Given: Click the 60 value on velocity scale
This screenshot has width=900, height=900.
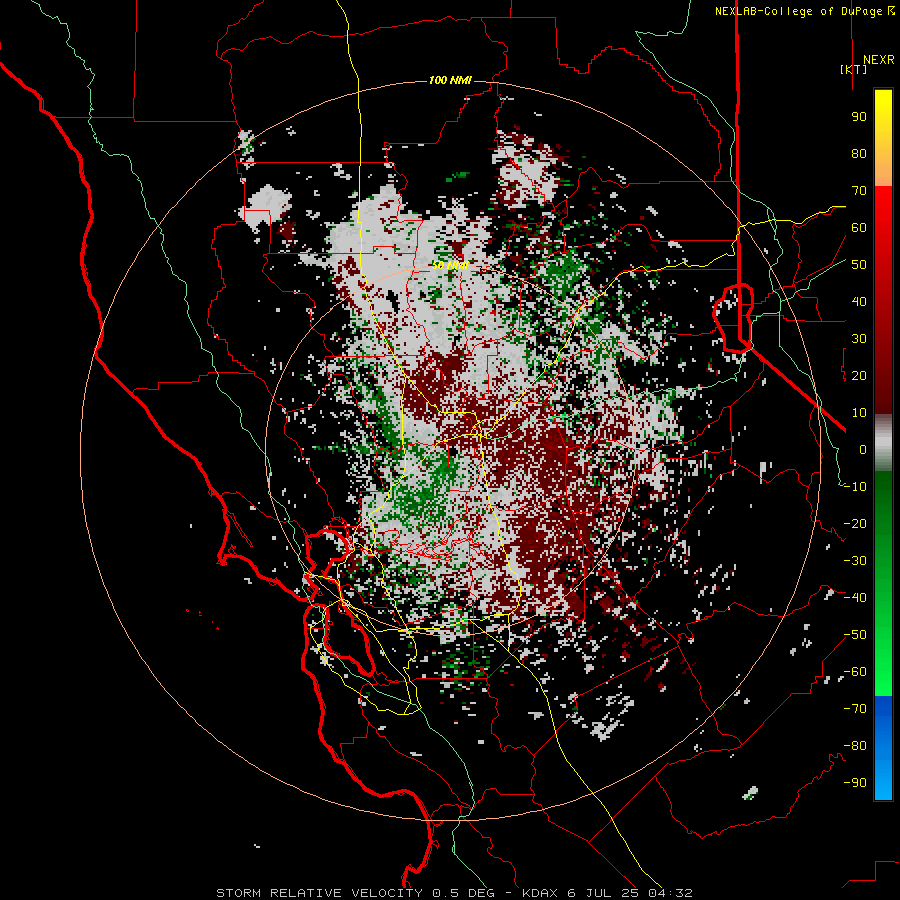Looking at the screenshot, I should click(859, 228).
